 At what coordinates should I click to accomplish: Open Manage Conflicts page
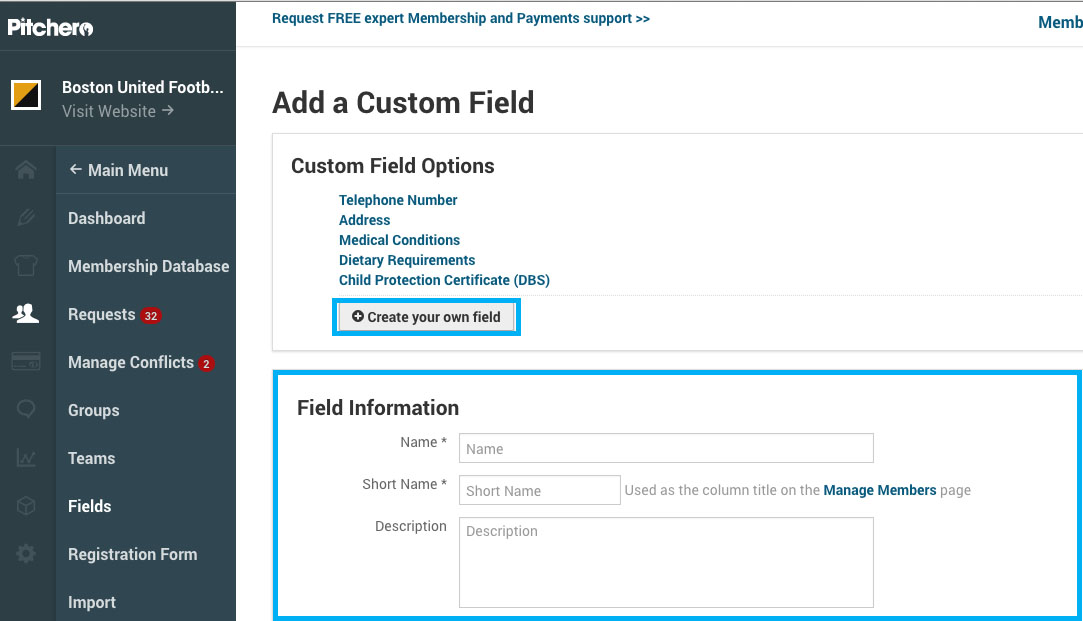(x=131, y=362)
